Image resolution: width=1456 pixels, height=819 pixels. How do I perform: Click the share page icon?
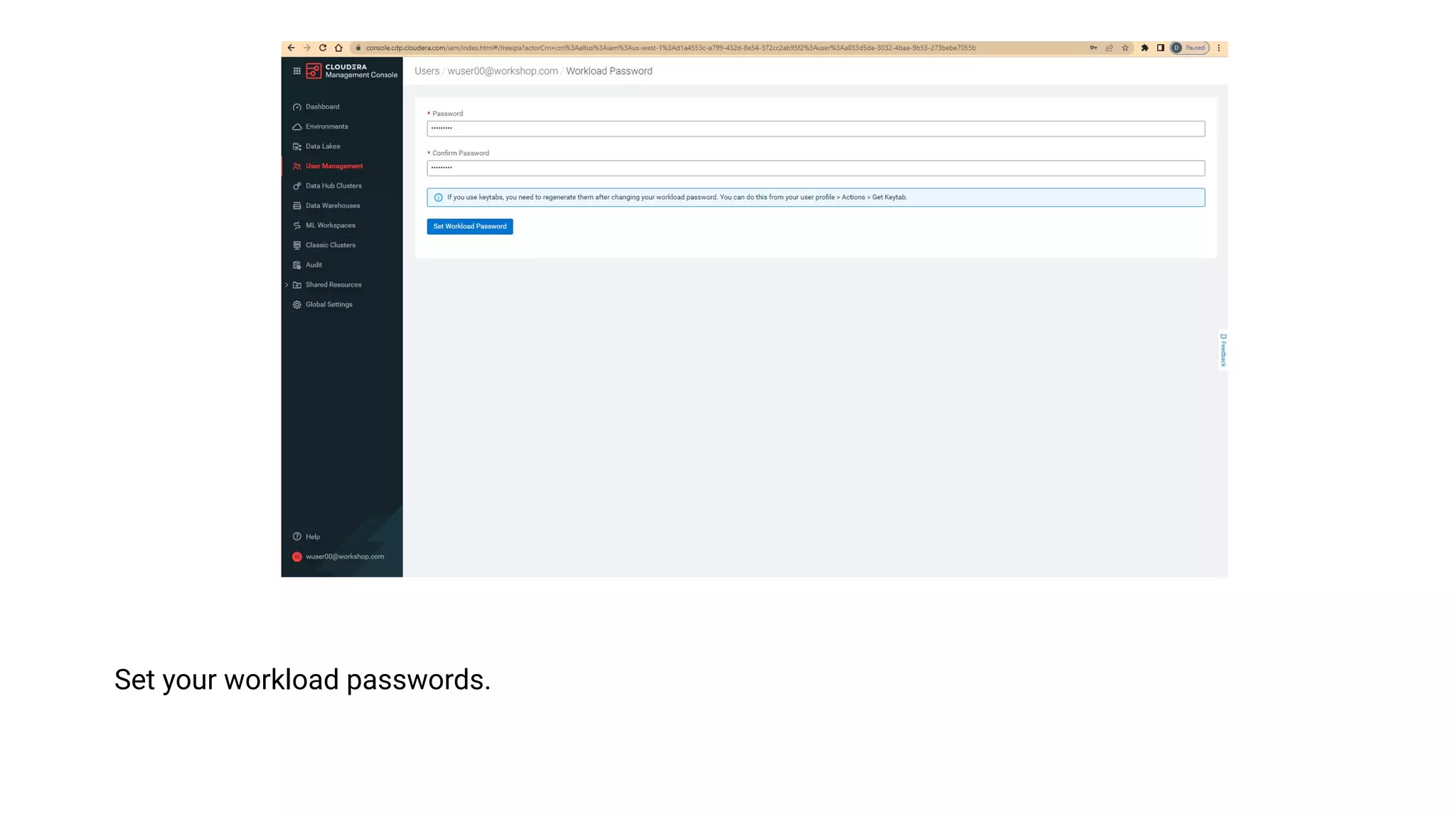coord(1109,48)
